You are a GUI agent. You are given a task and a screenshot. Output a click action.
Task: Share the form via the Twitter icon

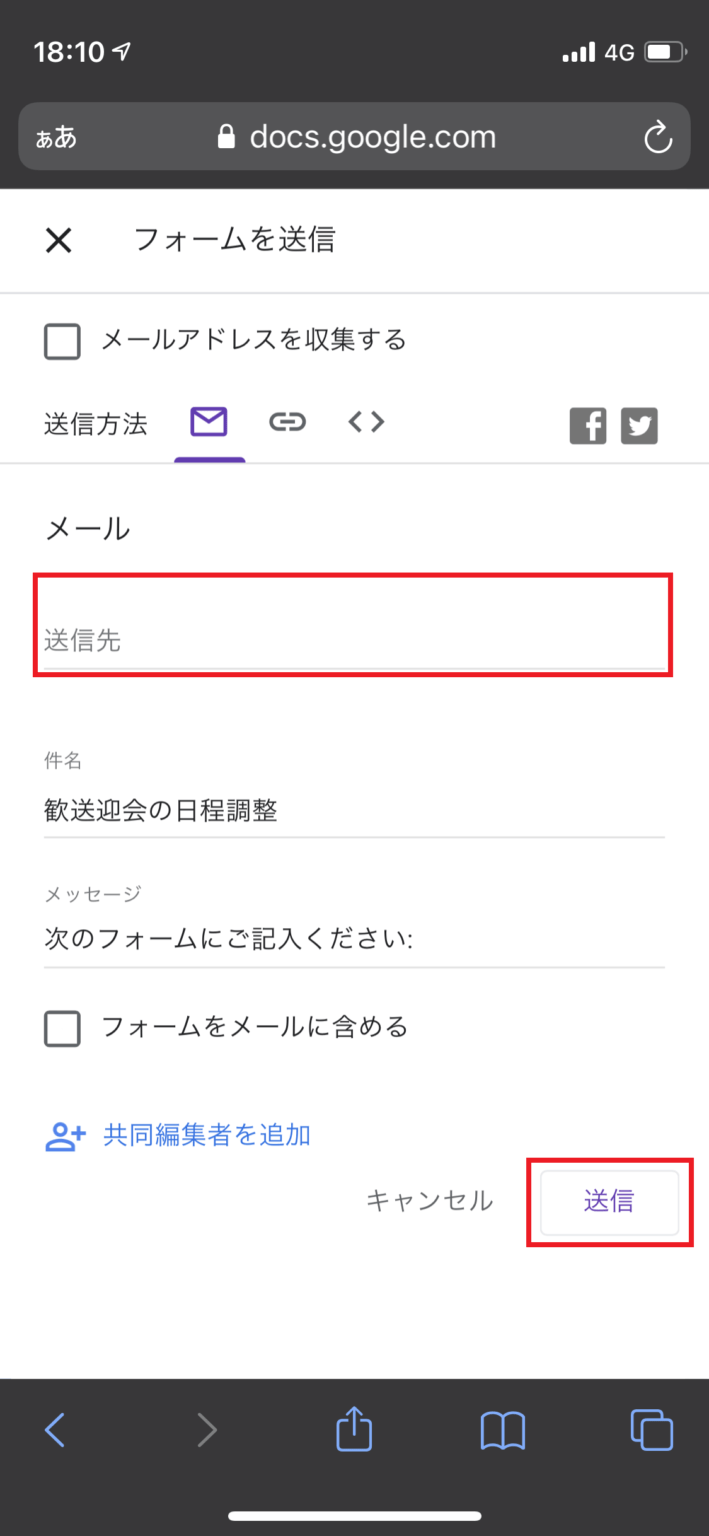[639, 425]
